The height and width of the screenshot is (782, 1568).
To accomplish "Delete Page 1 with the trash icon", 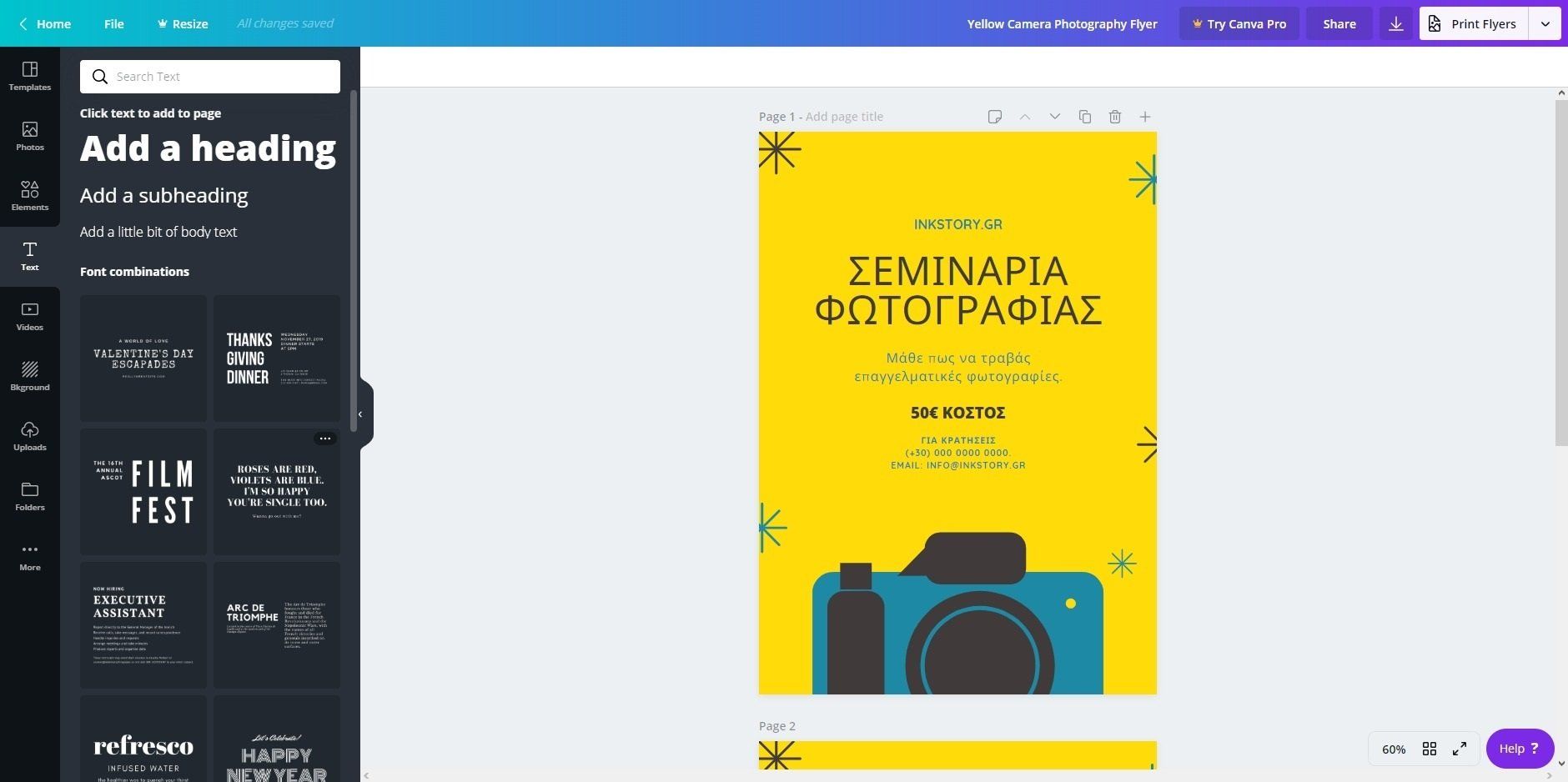I will (x=1114, y=117).
